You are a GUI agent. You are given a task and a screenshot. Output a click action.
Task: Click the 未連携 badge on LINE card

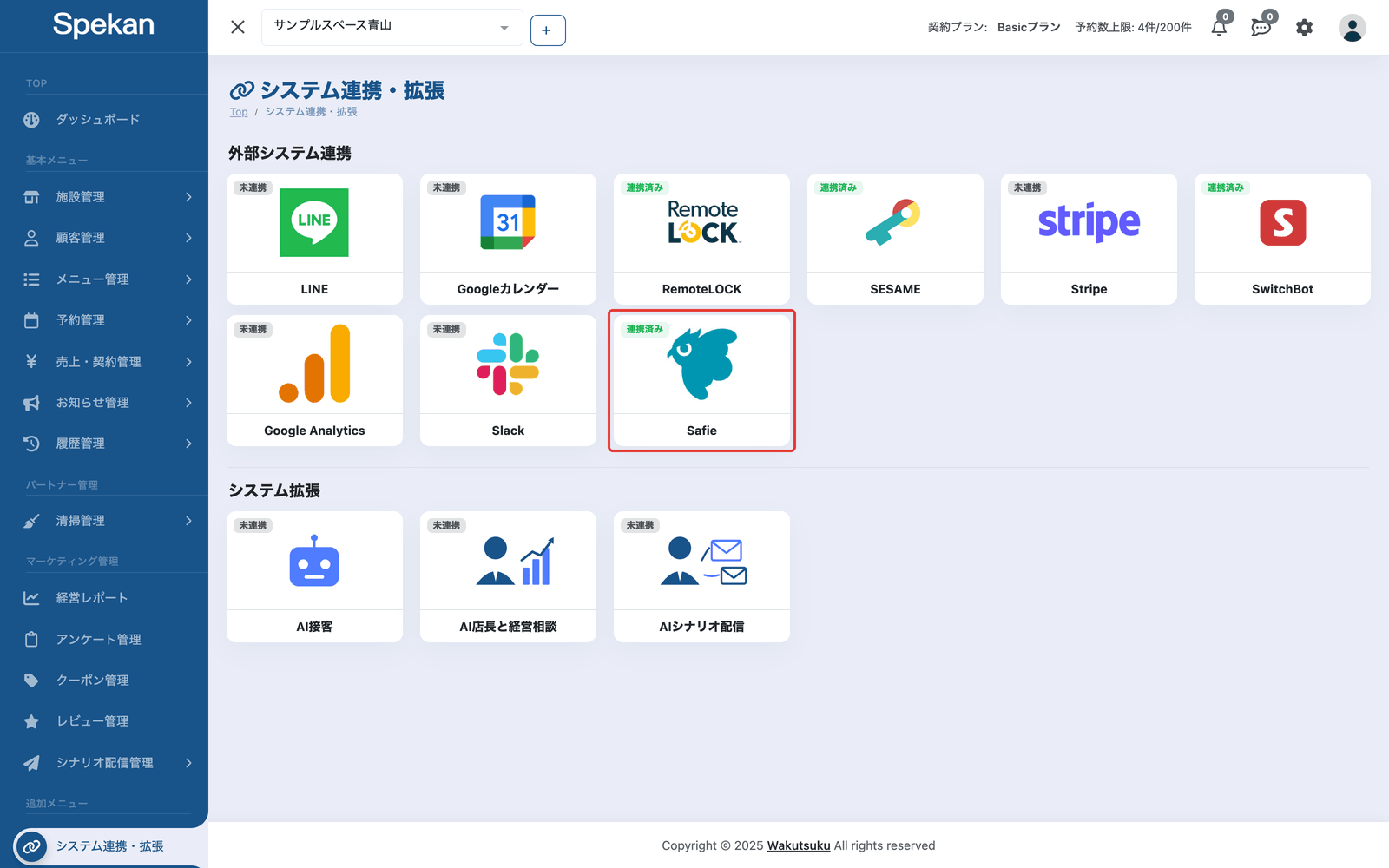[x=253, y=187]
